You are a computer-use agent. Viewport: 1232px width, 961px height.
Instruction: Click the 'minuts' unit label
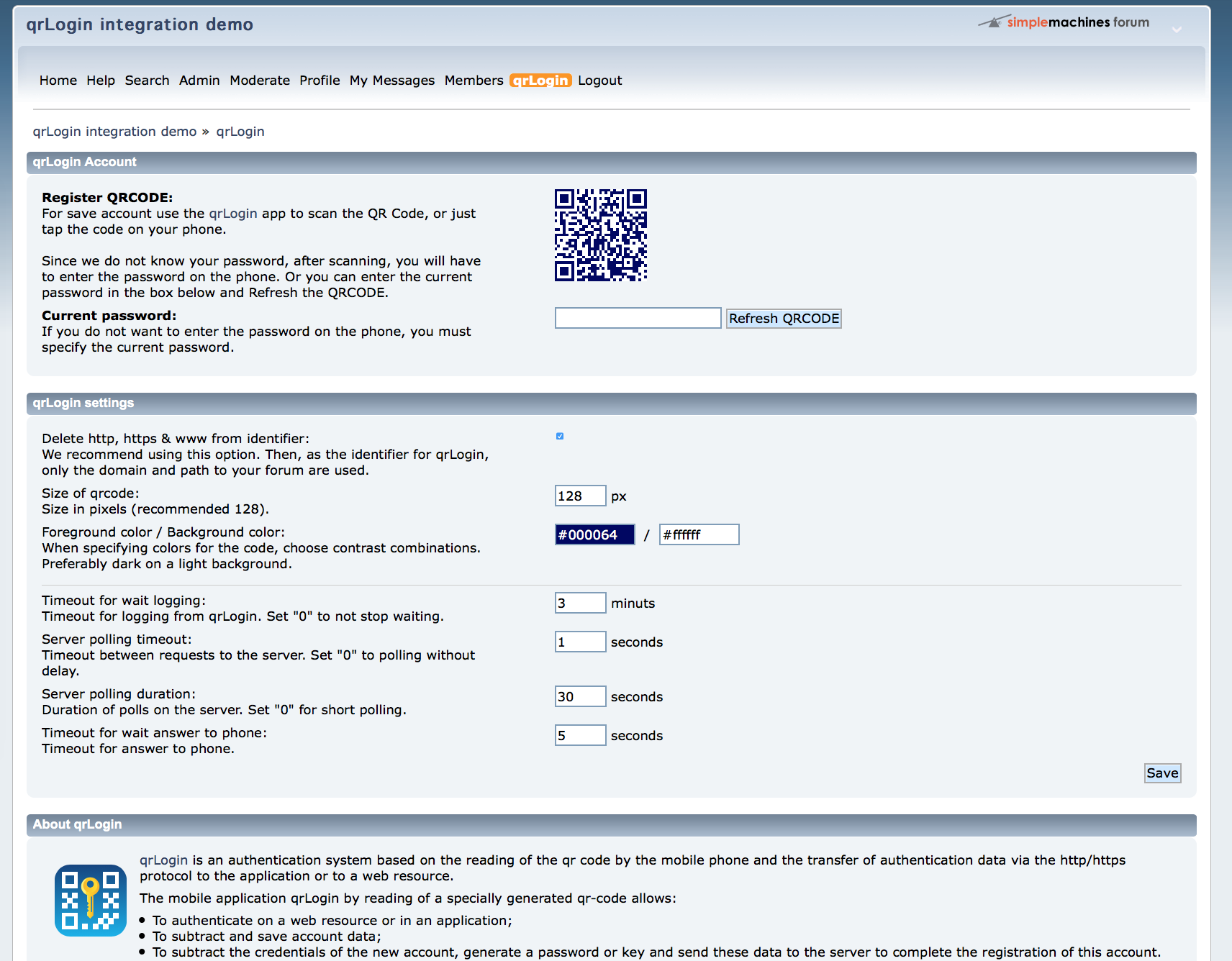(633, 604)
